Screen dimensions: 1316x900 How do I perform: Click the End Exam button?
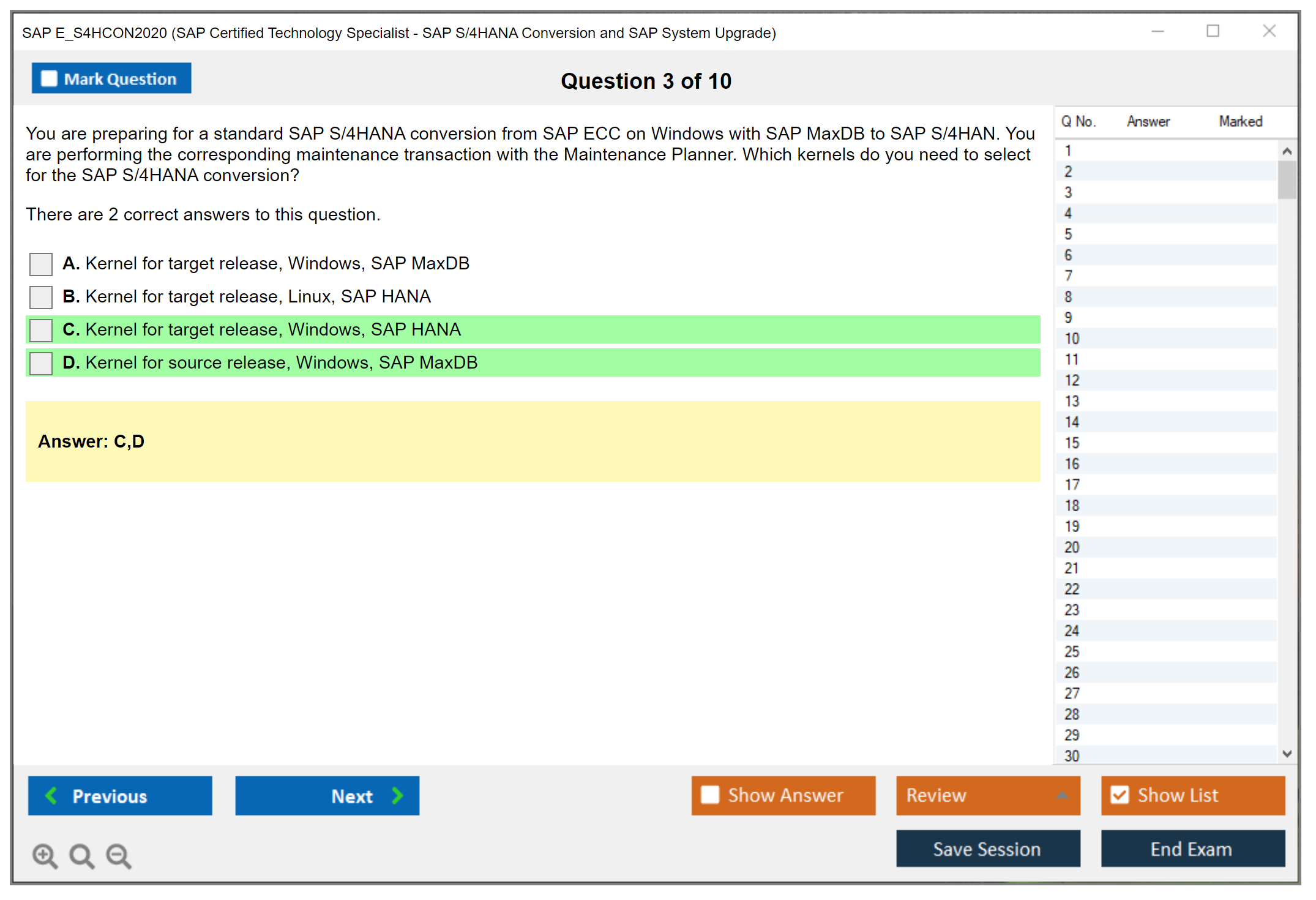pos(1192,849)
